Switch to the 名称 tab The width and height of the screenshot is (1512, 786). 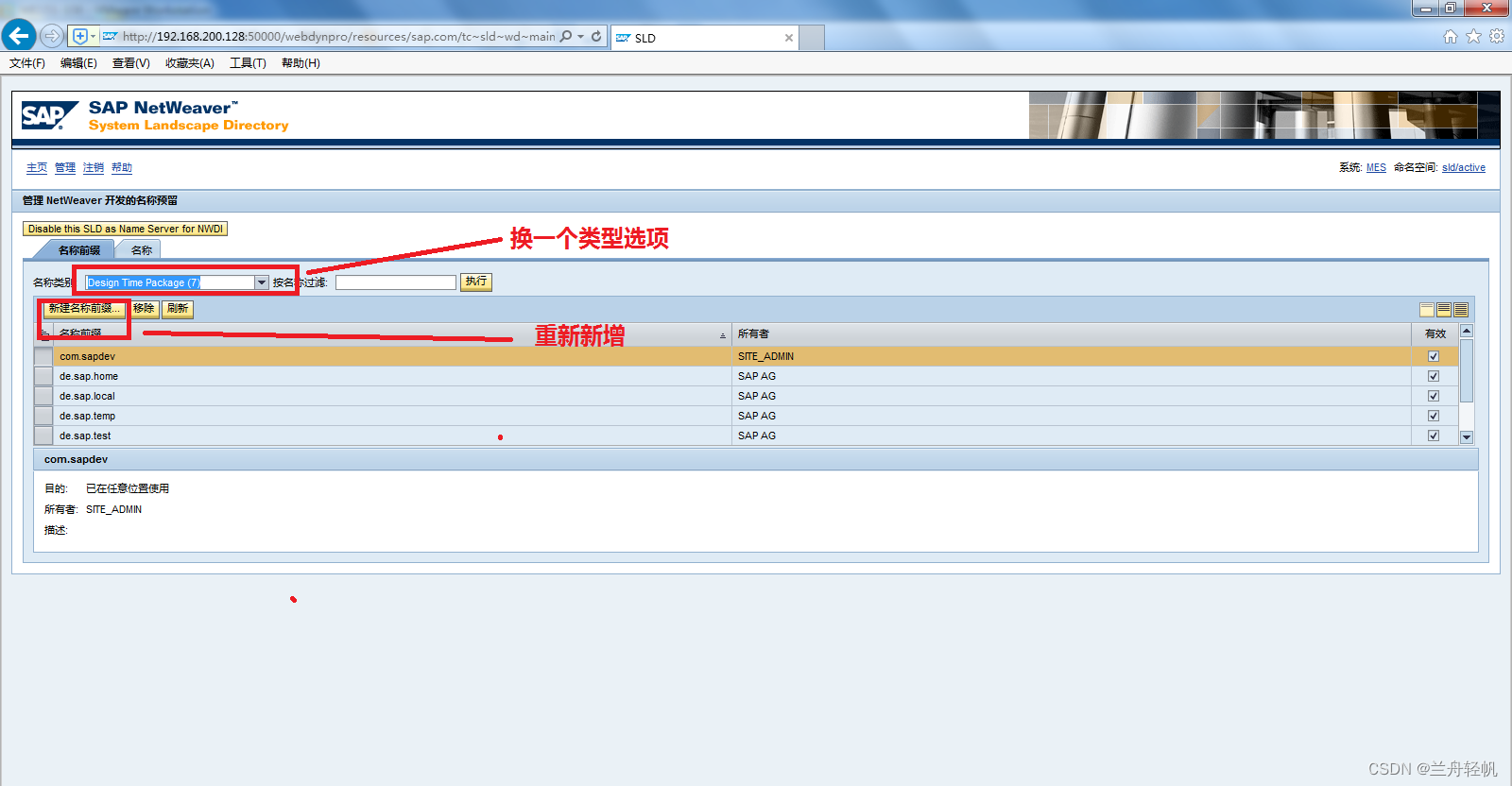pos(141,250)
